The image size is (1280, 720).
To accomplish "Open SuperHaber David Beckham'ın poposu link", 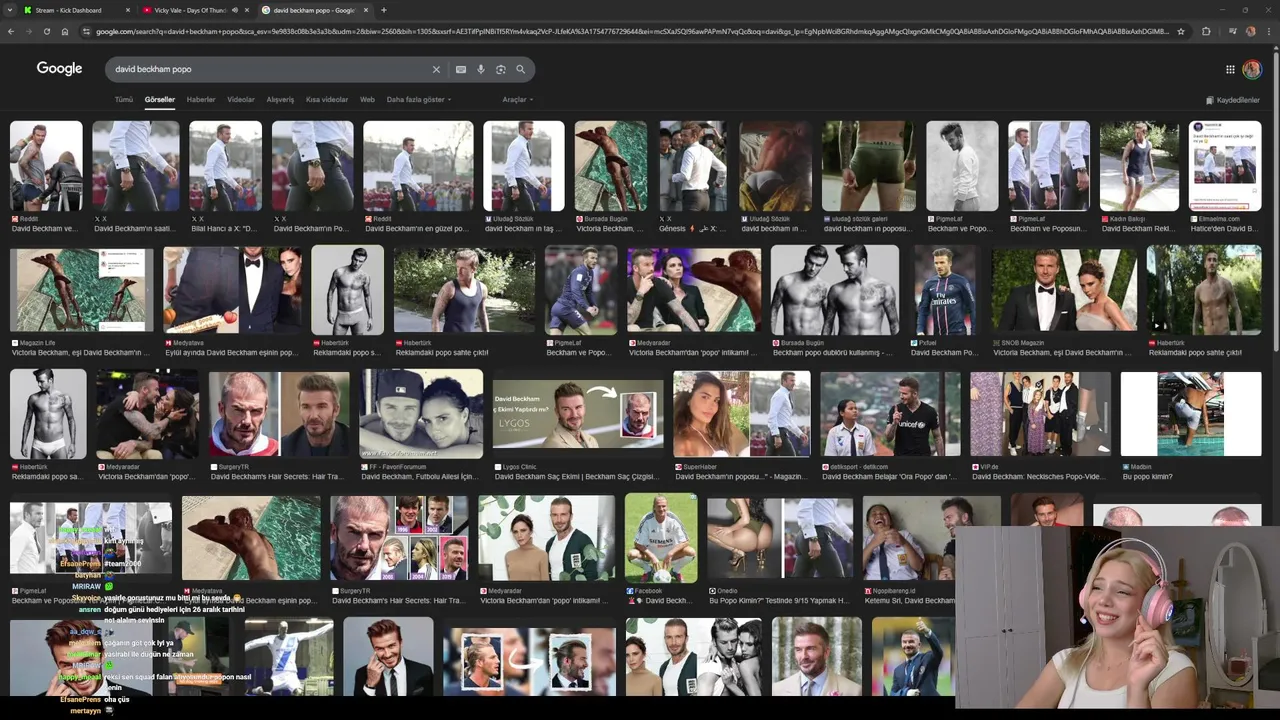I will click(x=741, y=476).
